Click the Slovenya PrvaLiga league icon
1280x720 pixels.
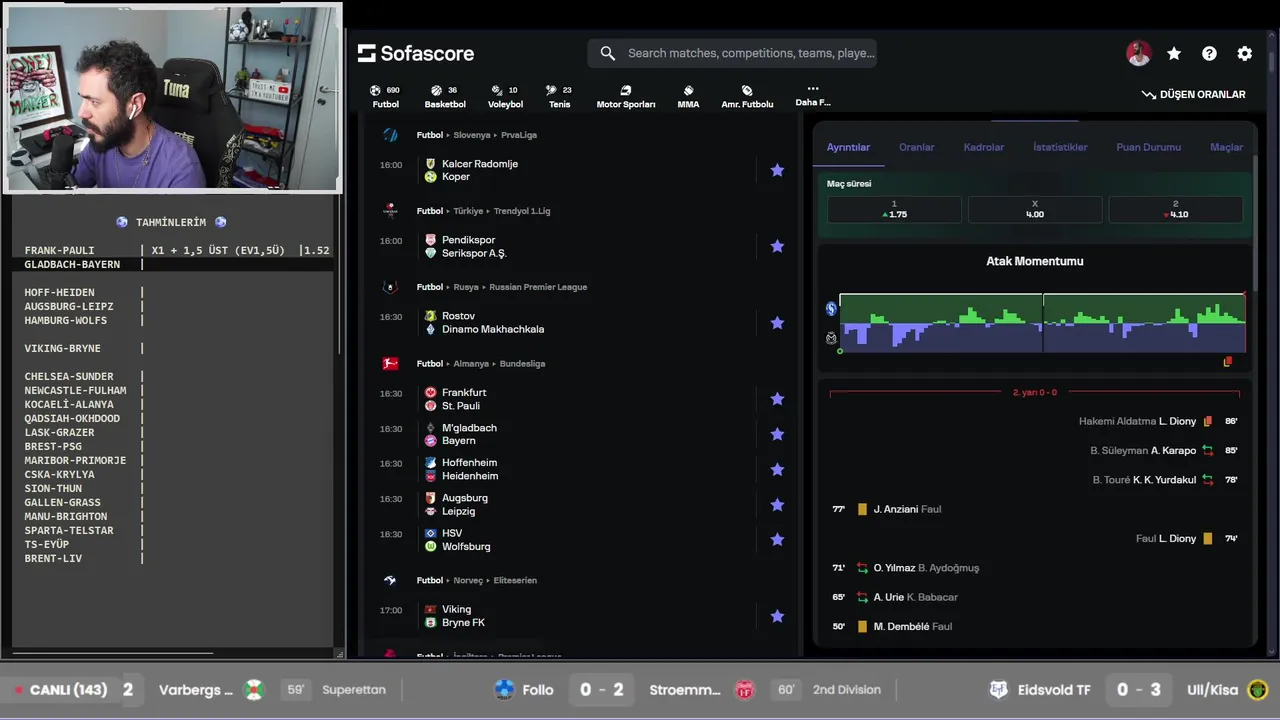[x=390, y=134]
